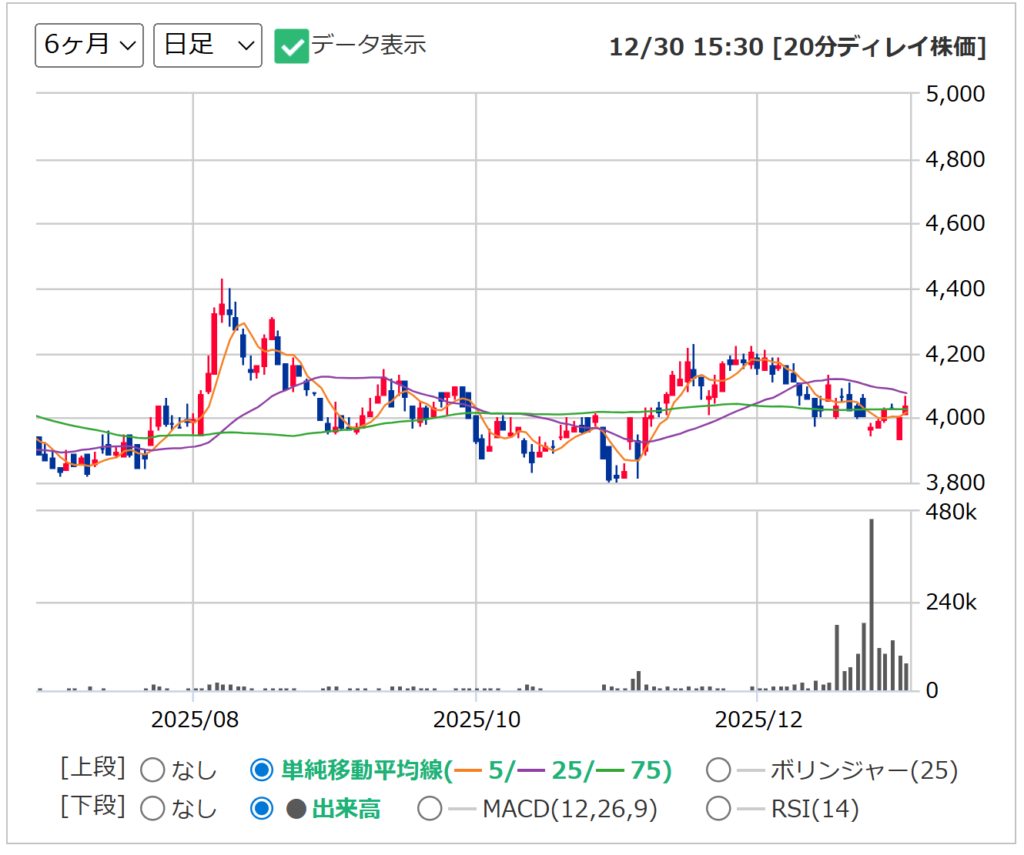The width and height of the screenshot is (1024, 855).
Task: Click the 2025/08 date label on axis
Action: pos(192,719)
